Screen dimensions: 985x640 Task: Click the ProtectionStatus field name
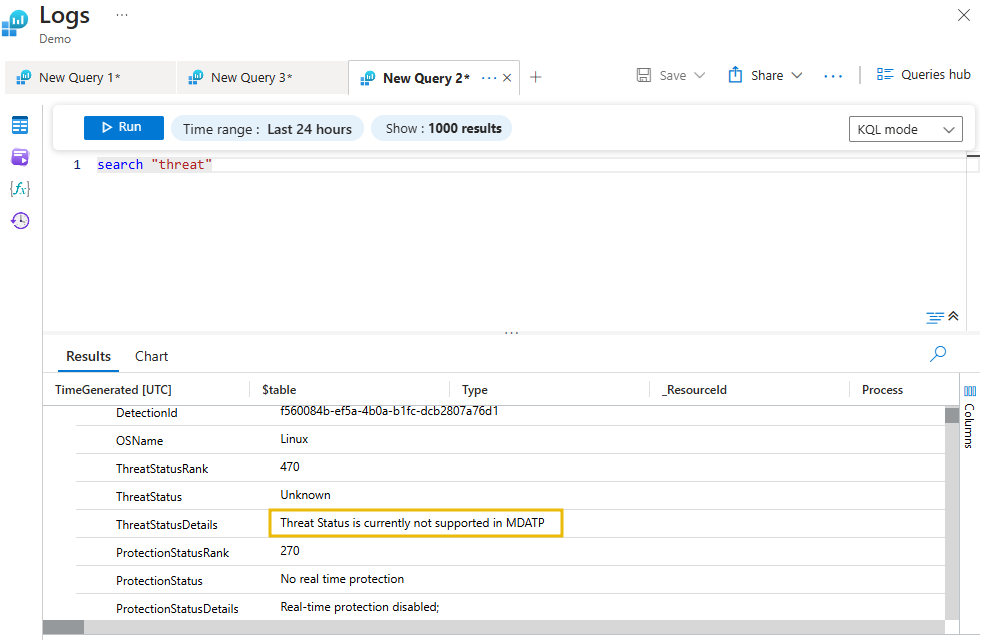point(159,581)
